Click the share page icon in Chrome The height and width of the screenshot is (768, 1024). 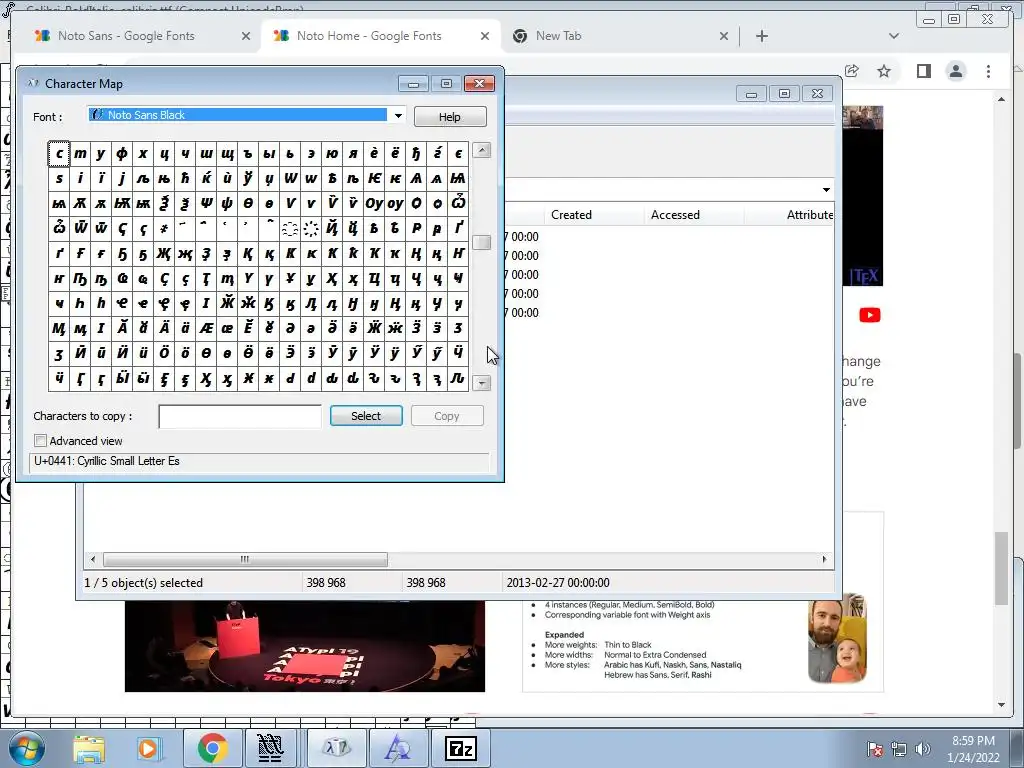[852, 71]
